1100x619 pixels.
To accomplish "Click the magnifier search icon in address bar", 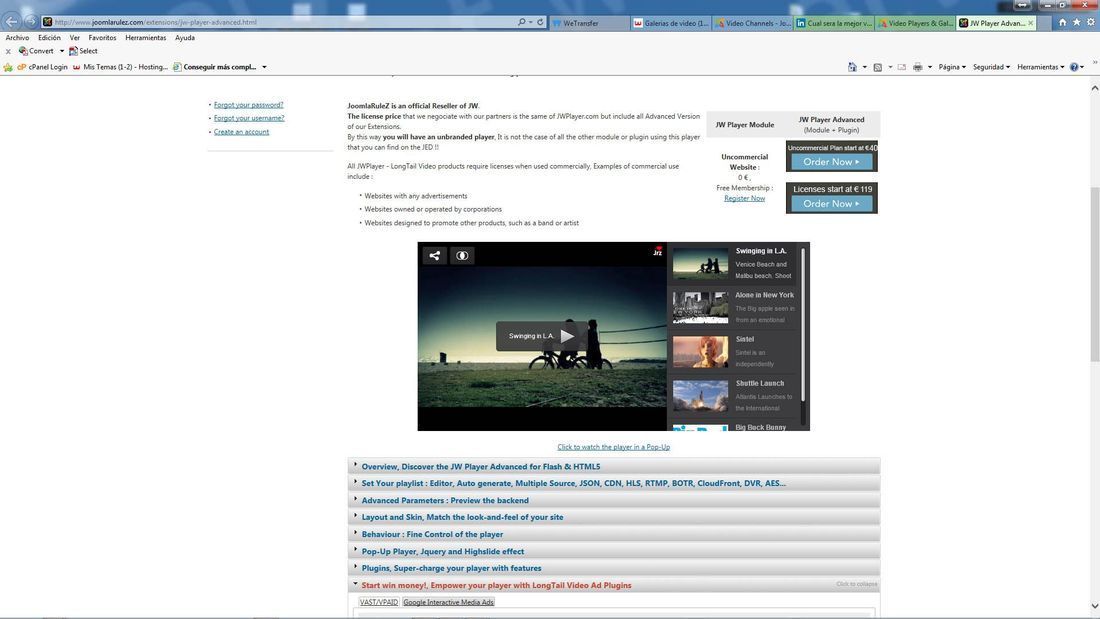I will pos(521,22).
